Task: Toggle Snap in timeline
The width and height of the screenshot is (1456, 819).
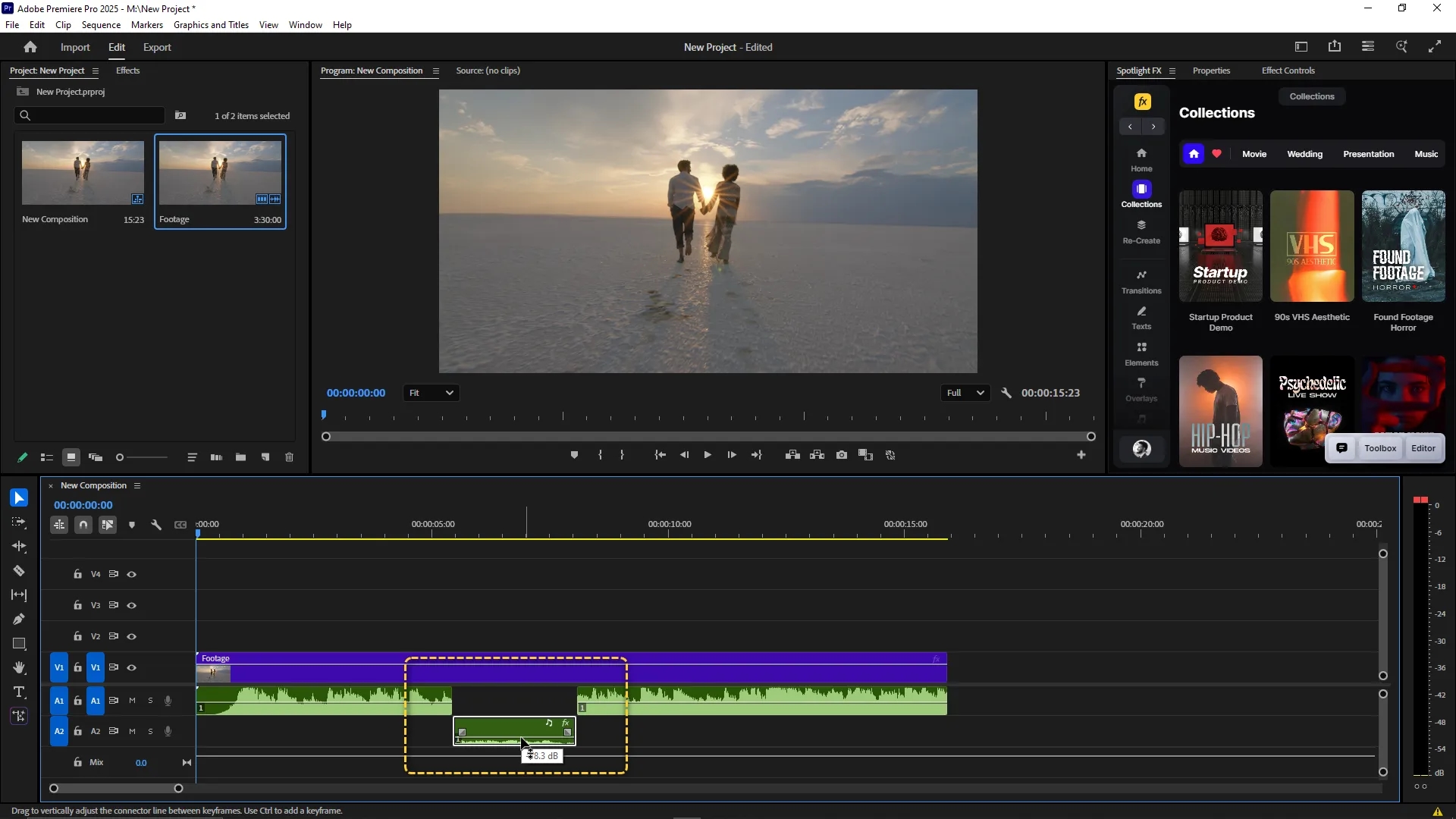Action: pos(83,525)
